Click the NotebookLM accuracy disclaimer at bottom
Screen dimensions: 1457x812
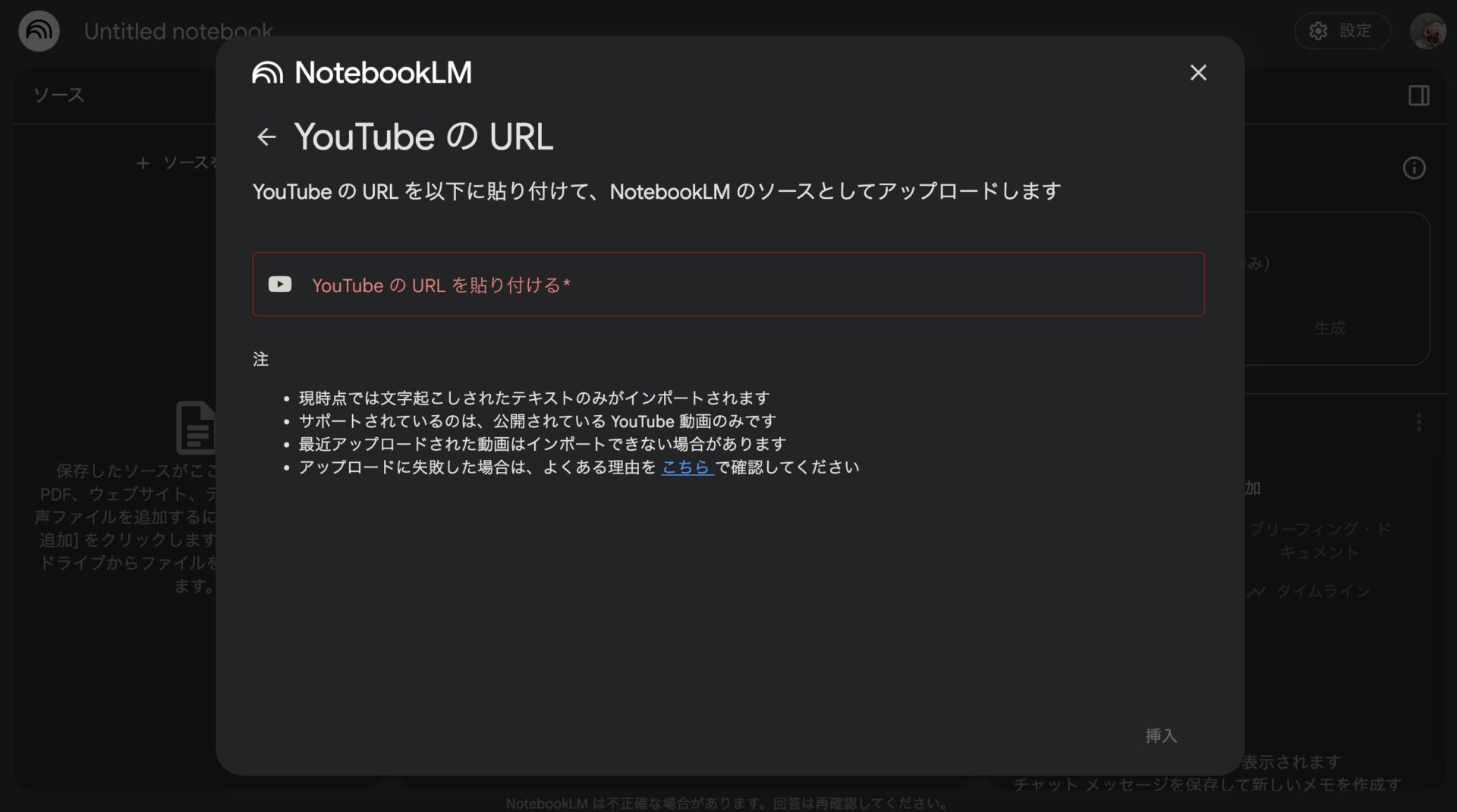coord(727,803)
